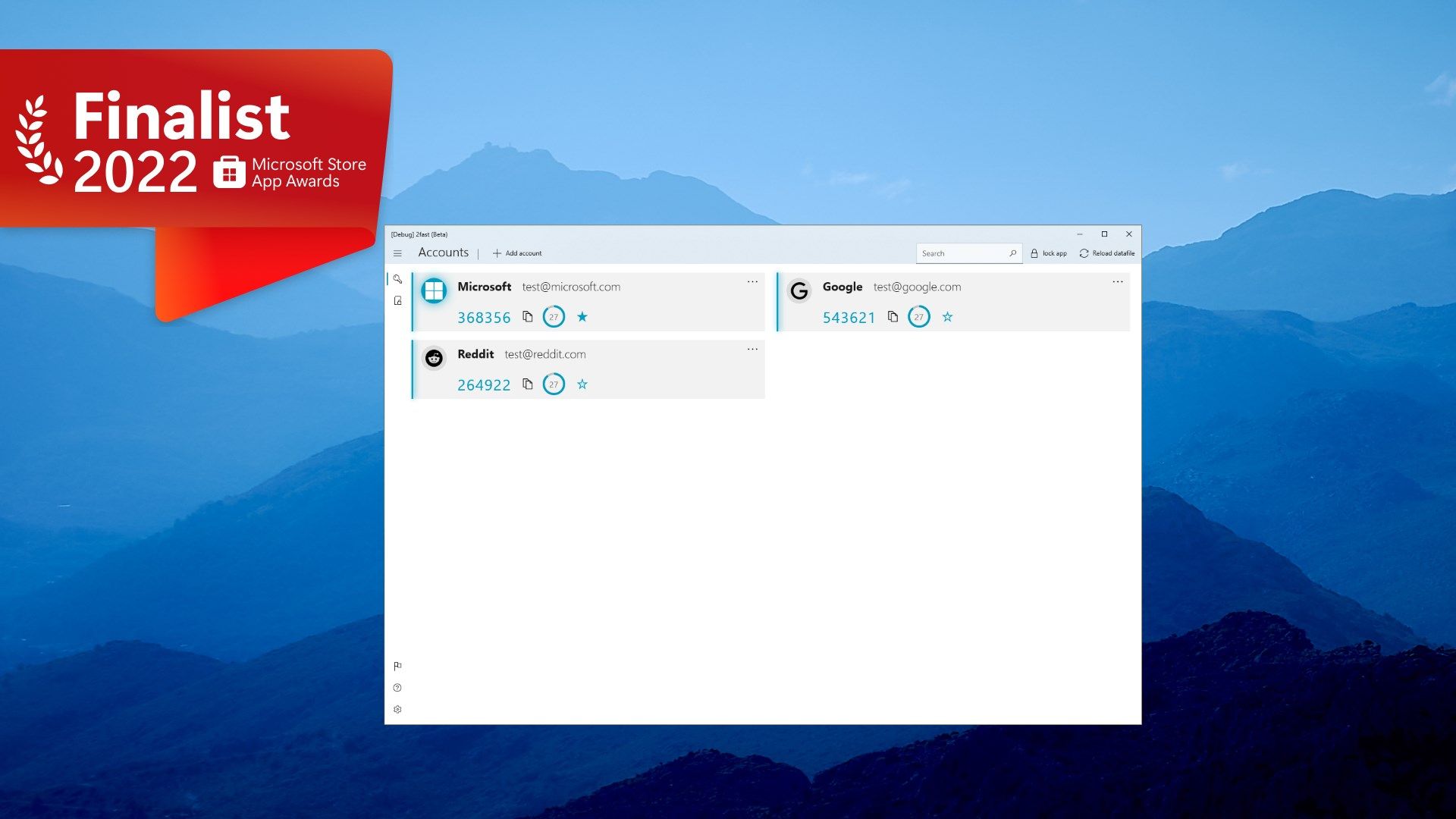Click the Reload datafile button
The image size is (1456, 819).
(x=1107, y=253)
